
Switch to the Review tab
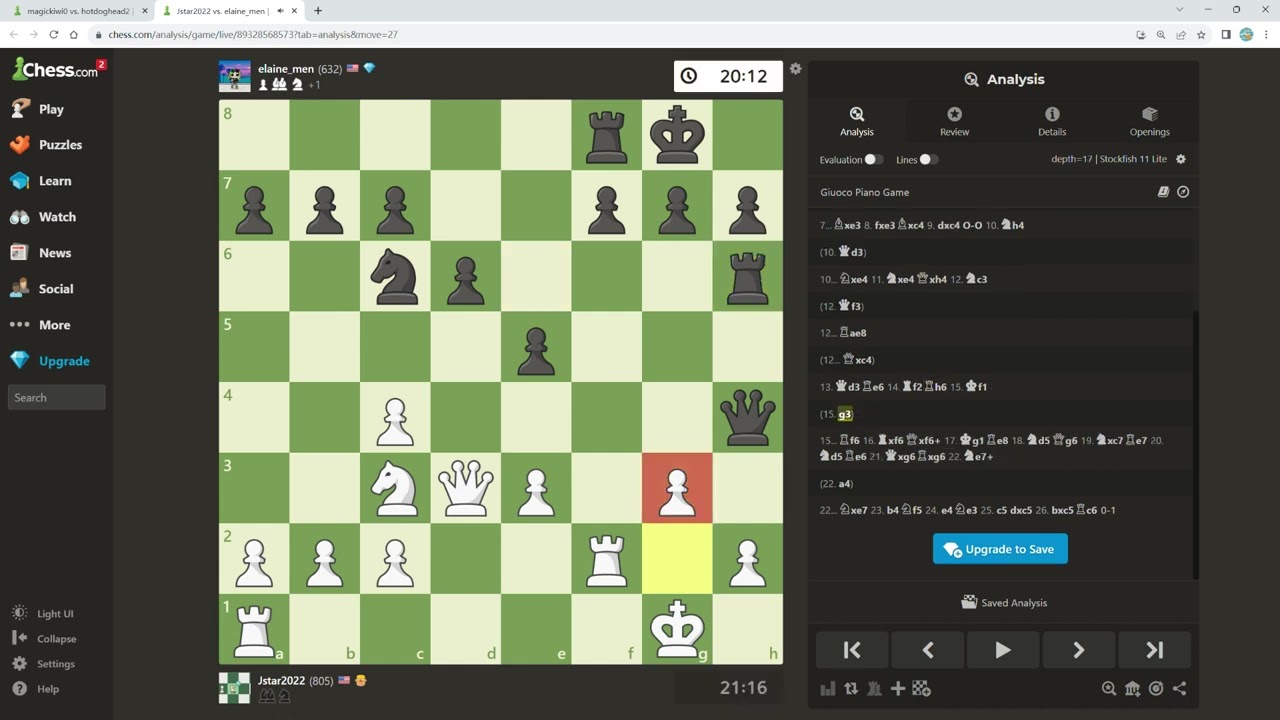tap(954, 121)
